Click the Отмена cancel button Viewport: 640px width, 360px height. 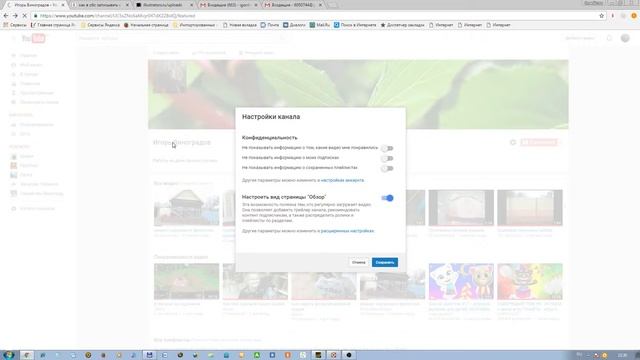[x=358, y=262]
